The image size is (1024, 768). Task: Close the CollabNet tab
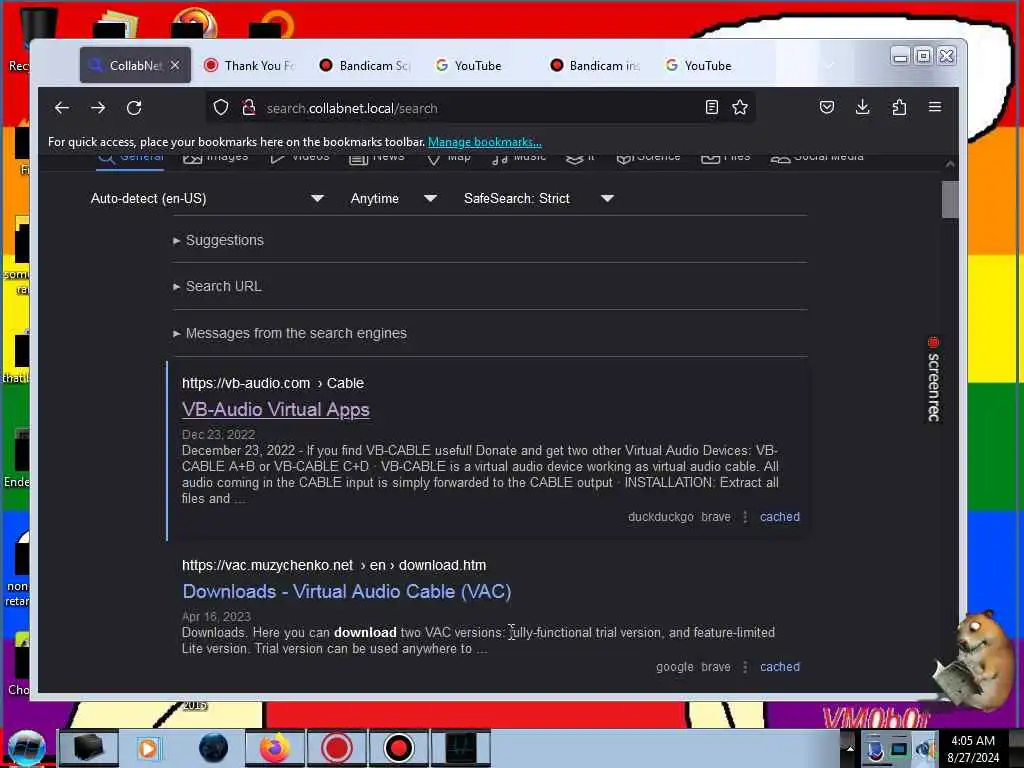tap(175, 65)
